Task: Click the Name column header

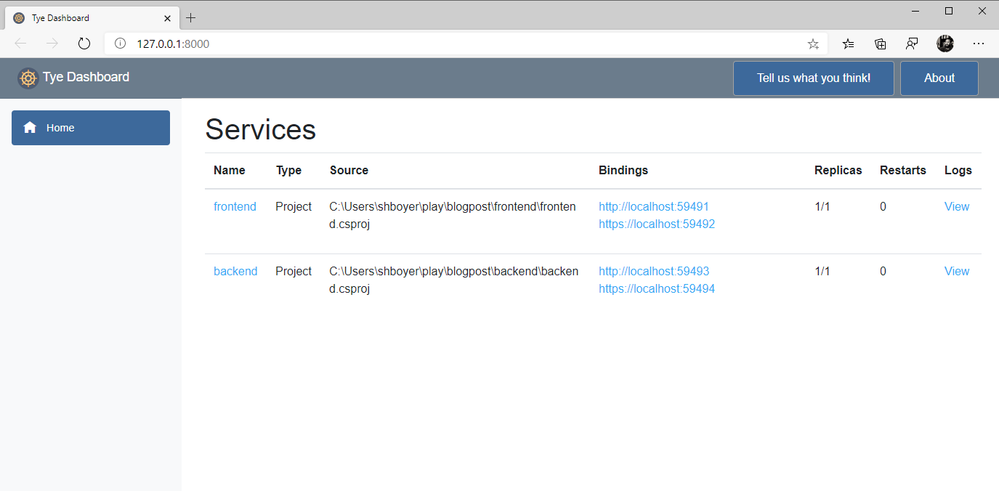Action: tap(229, 170)
